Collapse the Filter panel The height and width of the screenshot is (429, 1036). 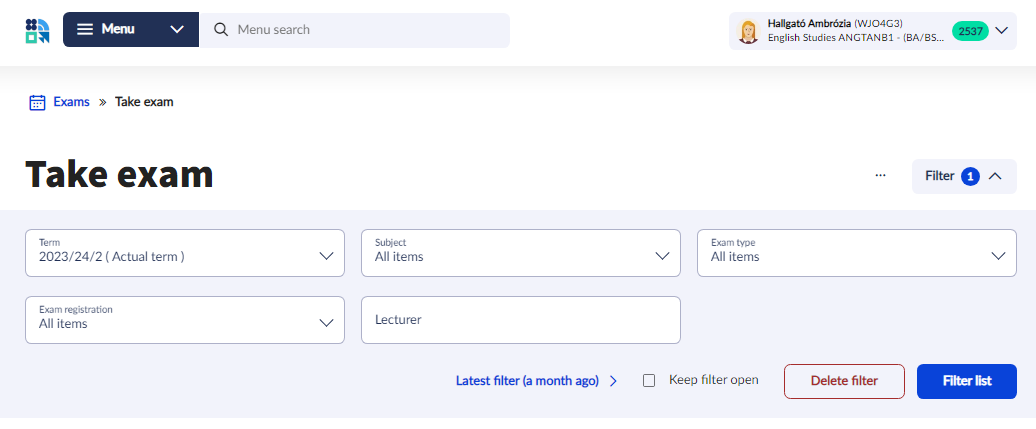click(x=995, y=176)
